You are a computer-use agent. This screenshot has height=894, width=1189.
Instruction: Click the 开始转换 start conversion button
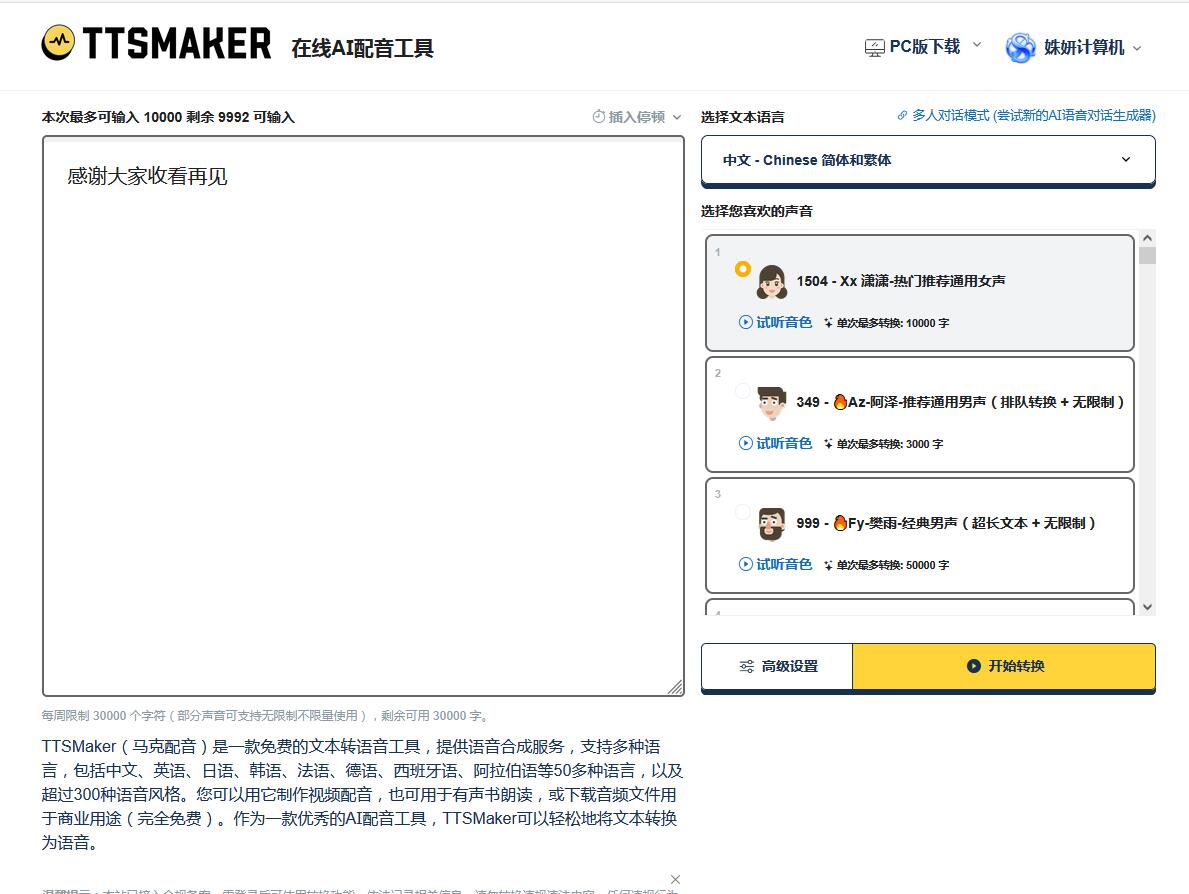1004,666
